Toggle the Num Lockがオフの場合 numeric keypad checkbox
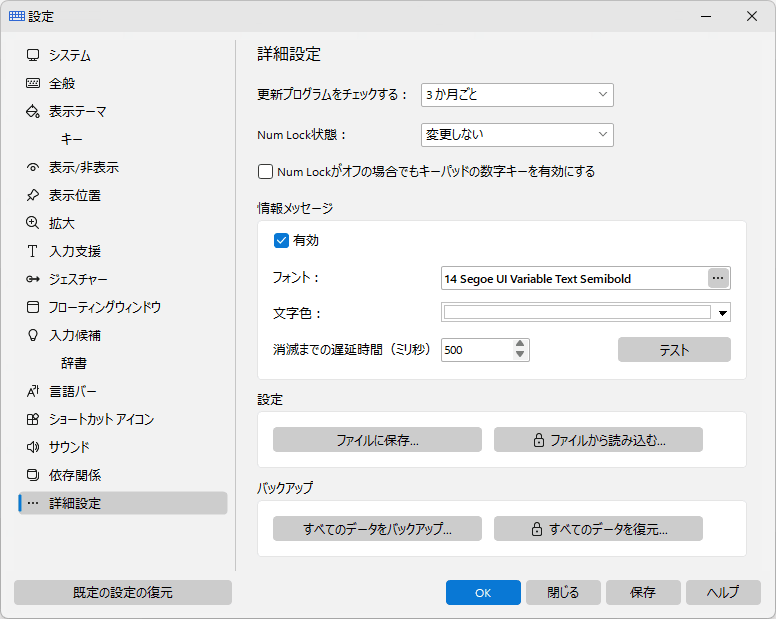 [265, 172]
